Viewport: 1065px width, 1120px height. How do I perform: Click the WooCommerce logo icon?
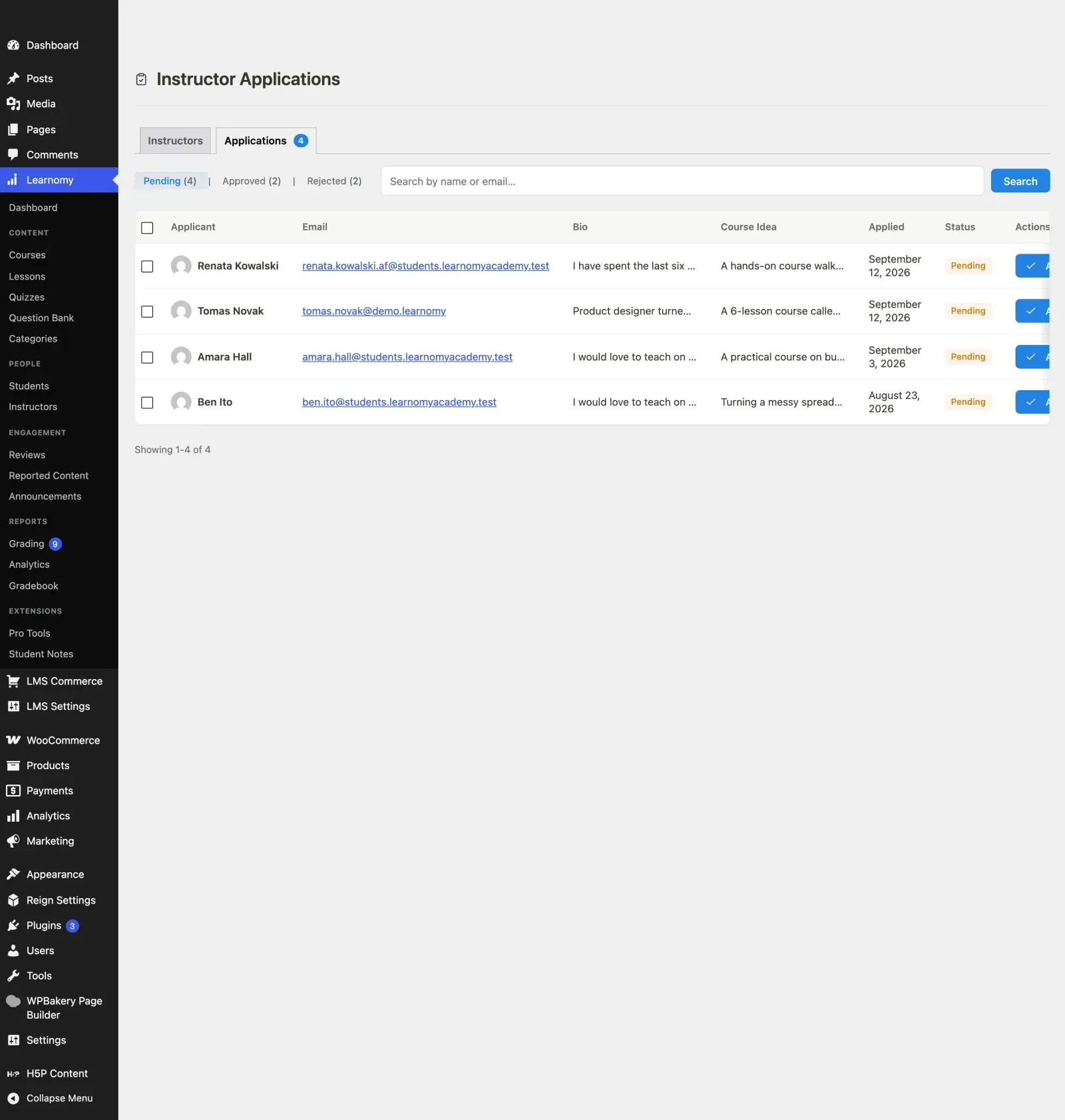[13, 740]
